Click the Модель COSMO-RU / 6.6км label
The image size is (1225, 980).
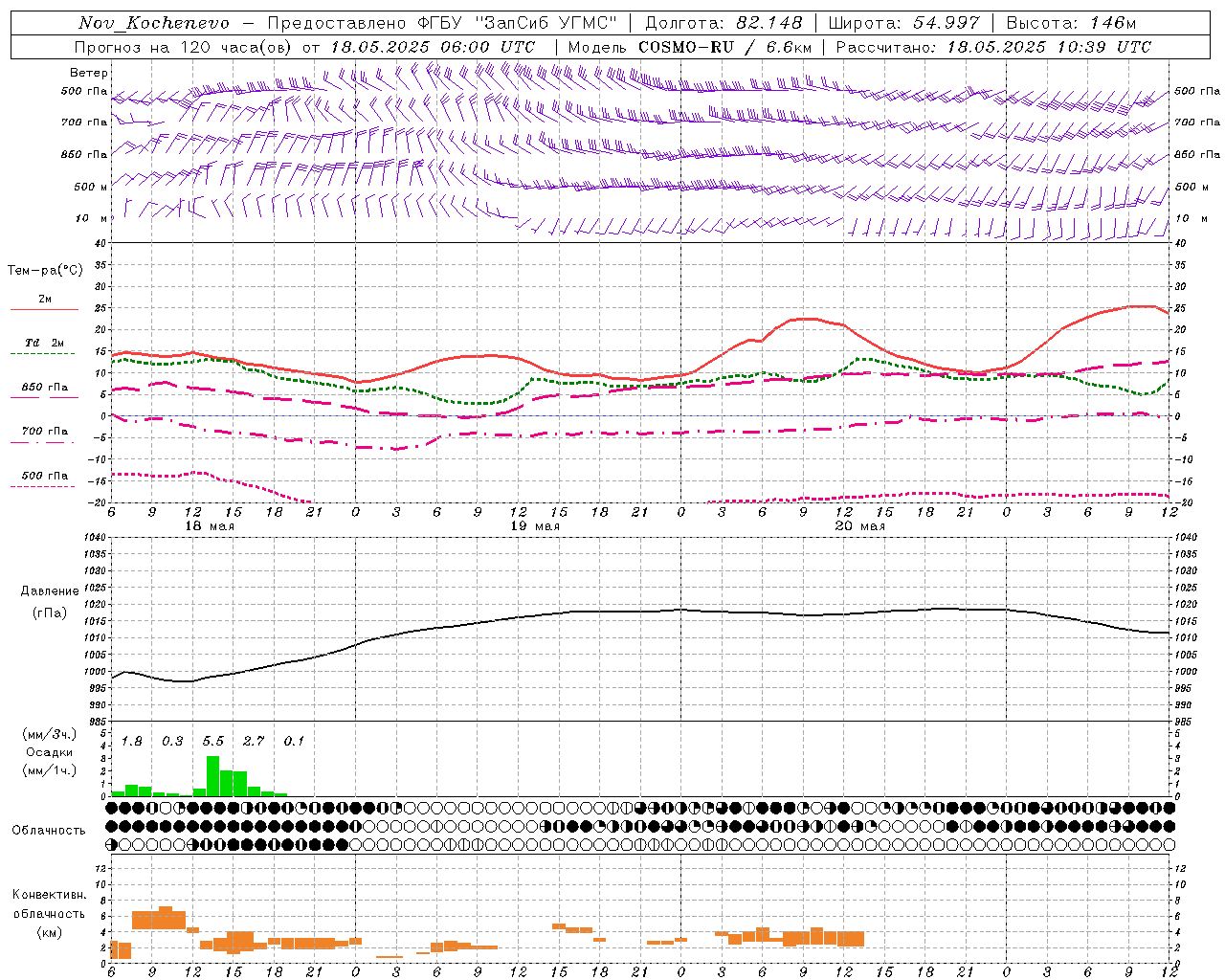690,47
